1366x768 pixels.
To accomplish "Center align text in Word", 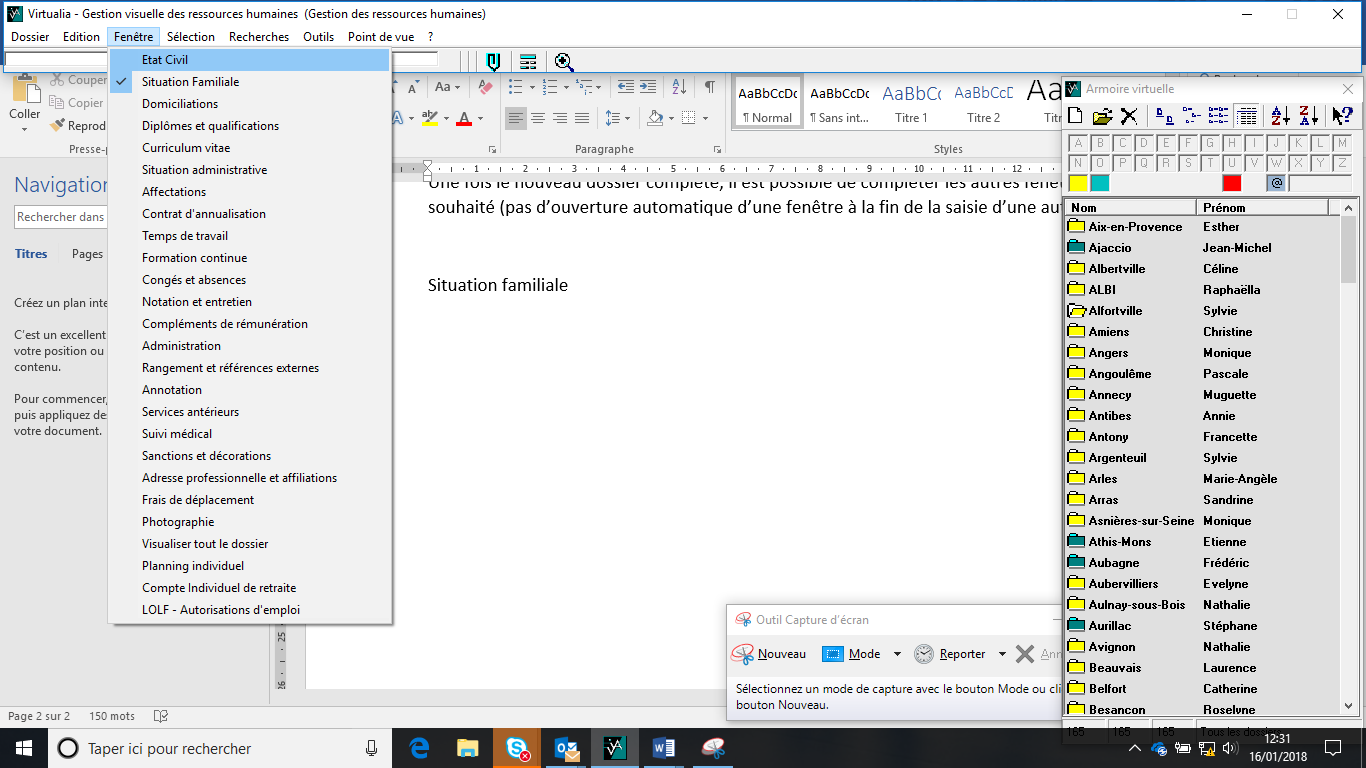I will tap(538, 118).
